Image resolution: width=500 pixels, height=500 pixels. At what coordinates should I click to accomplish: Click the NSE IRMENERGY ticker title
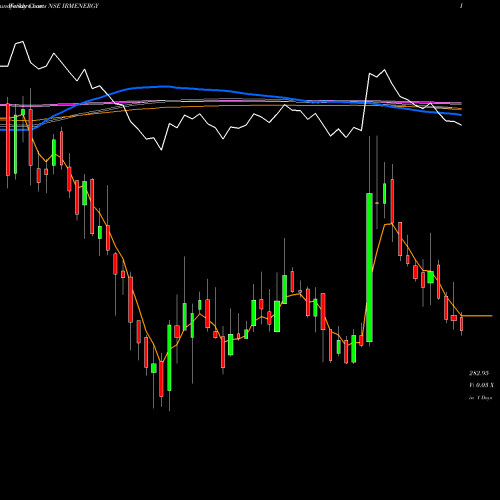click(73, 6)
